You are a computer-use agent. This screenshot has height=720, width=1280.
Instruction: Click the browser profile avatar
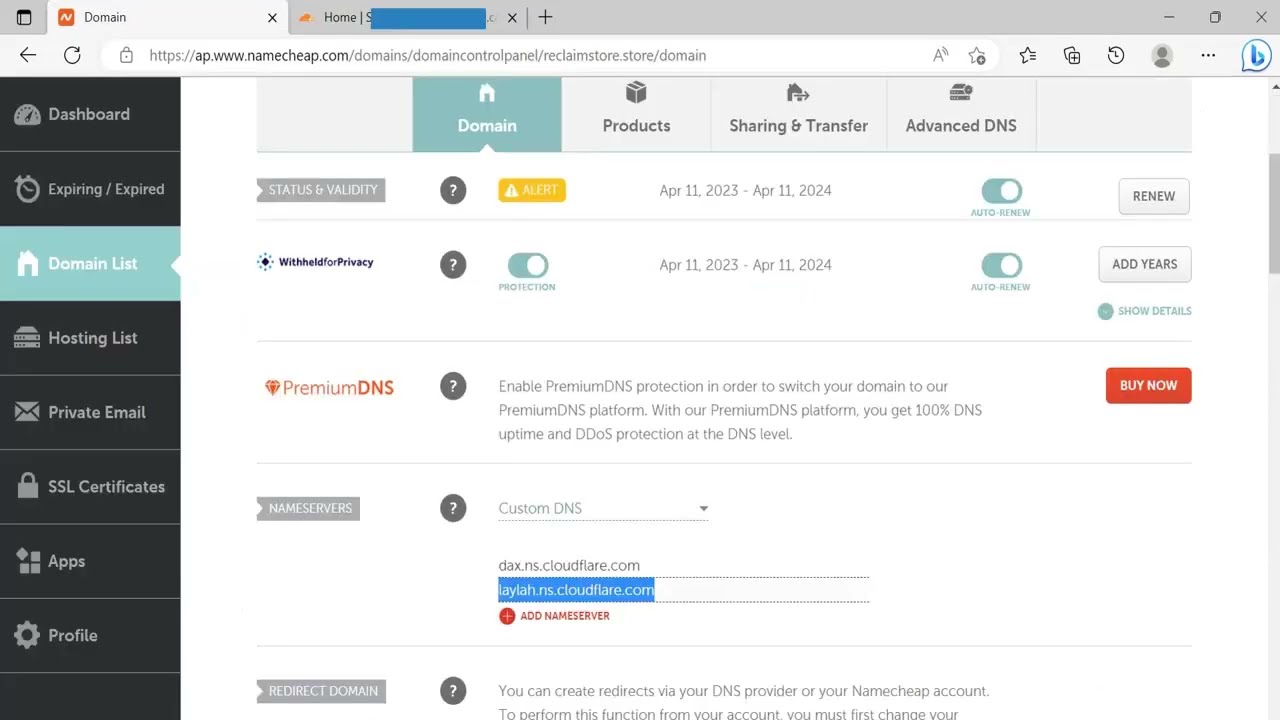pos(1162,56)
